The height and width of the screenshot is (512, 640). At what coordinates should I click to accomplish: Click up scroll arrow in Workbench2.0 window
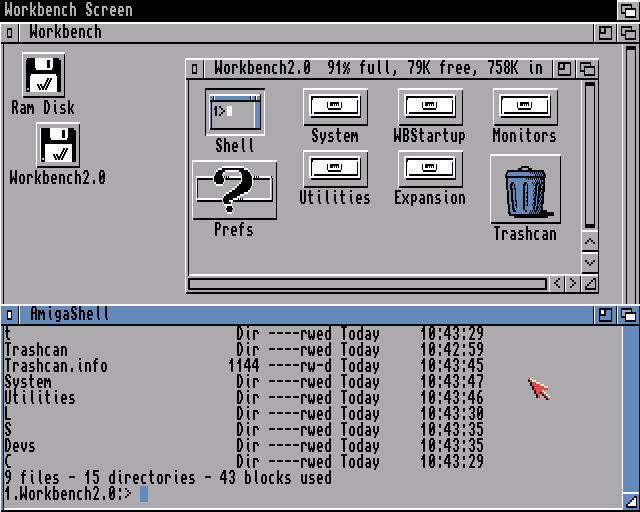tap(589, 242)
